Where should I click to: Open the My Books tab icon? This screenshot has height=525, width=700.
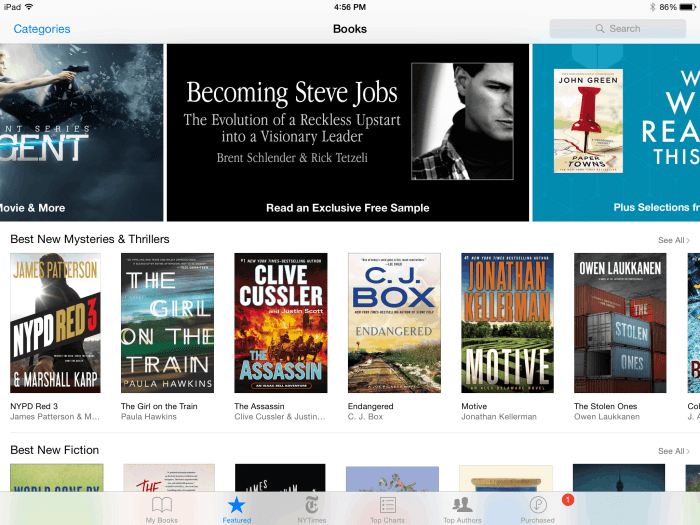point(162,505)
